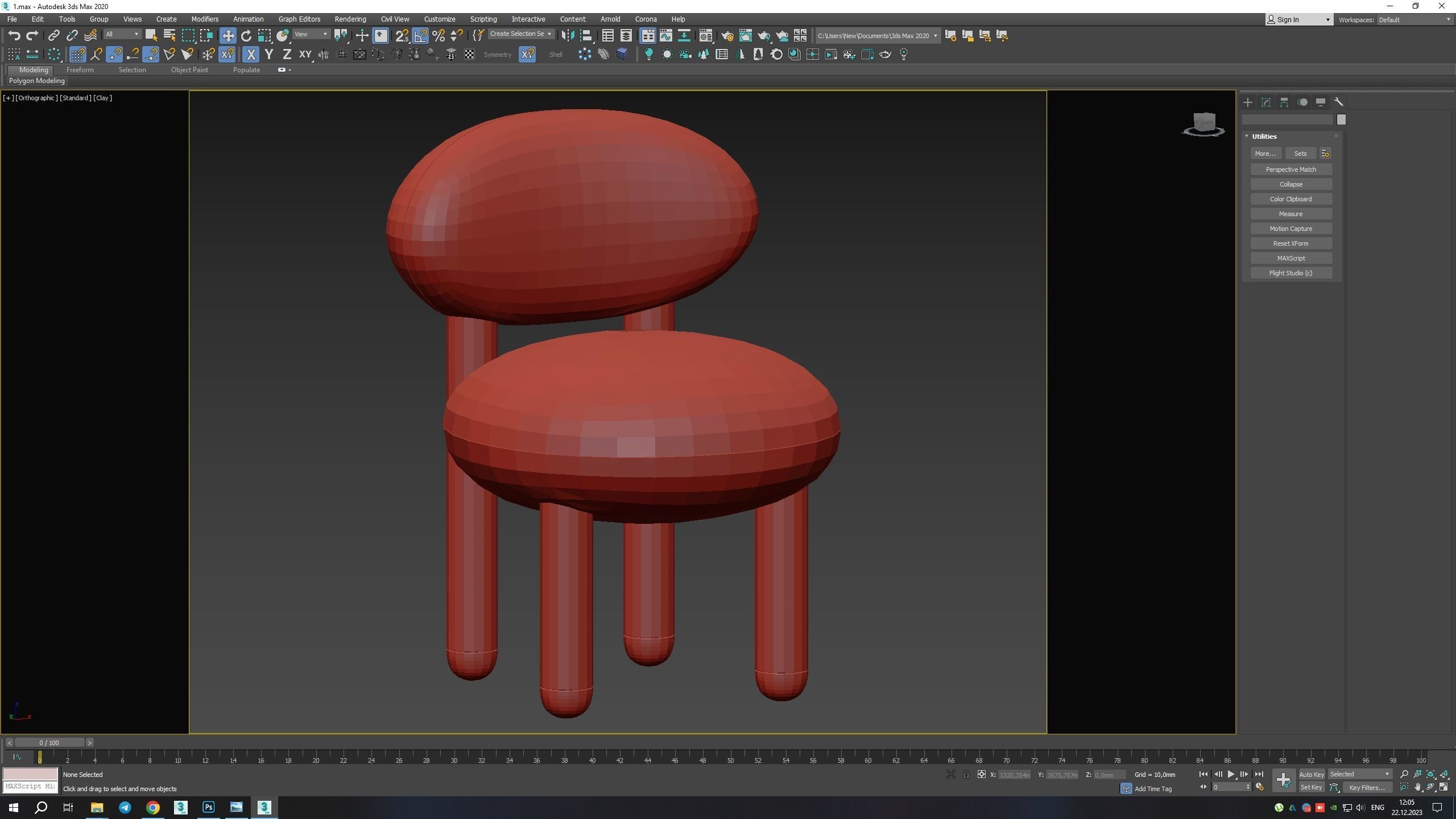
Task: Open the Select by Name list
Action: click(x=169, y=35)
